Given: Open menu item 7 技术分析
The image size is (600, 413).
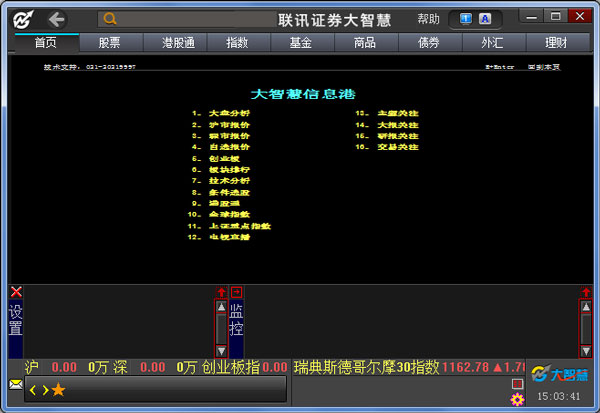Looking at the screenshot, I should click(221, 181).
